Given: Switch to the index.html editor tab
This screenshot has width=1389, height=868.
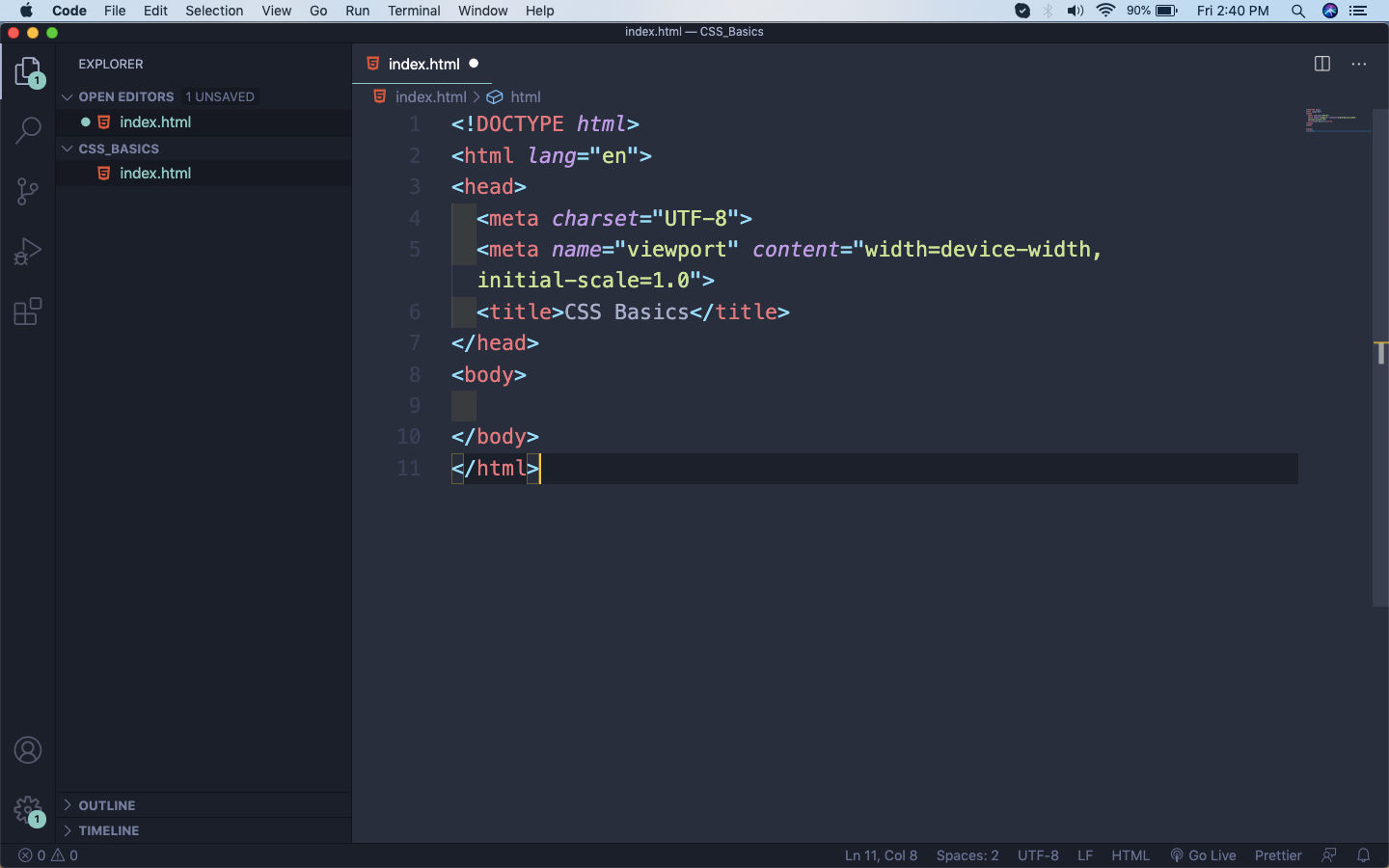Looking at the screenshot, I should pyautogui.click(x=423, y=64).
